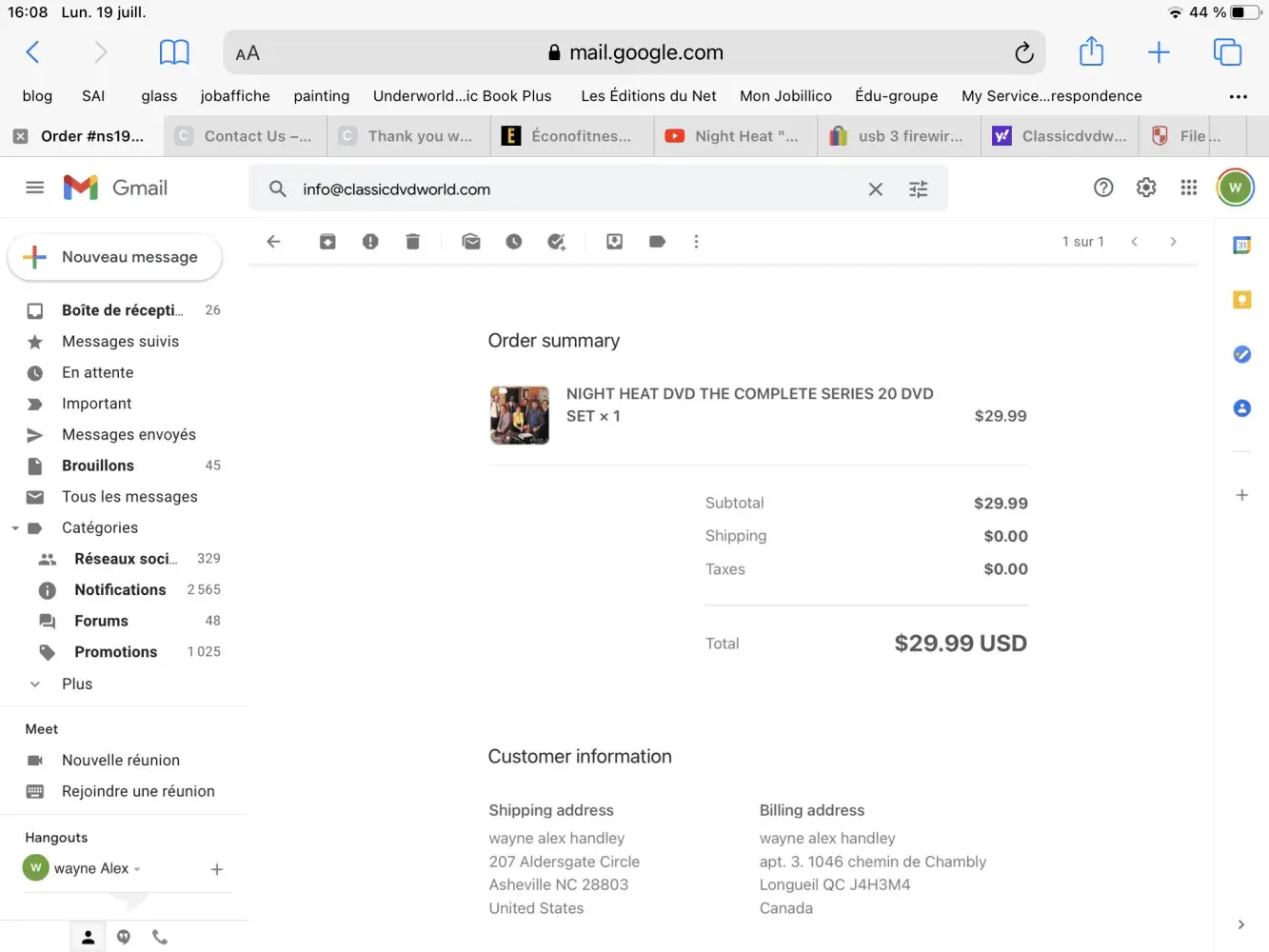This screenshot has width=1269, height=952.
Task: Click the Night Heat DVD product thumbnail
Action: pyautogui.click(x=520, y=415)
